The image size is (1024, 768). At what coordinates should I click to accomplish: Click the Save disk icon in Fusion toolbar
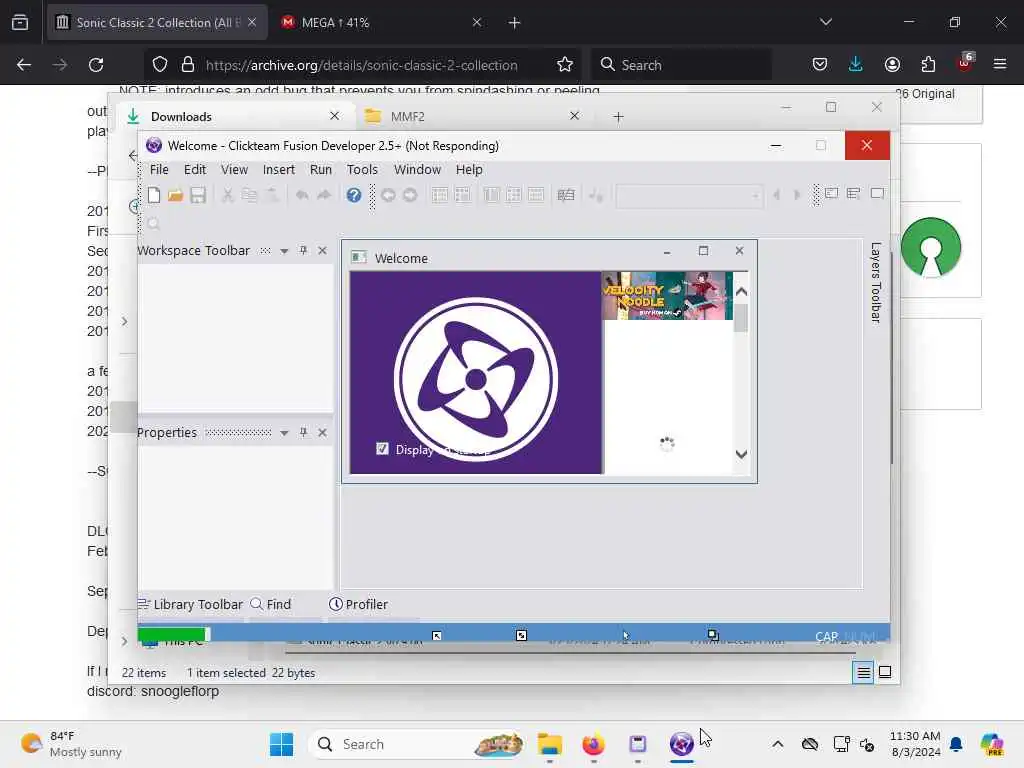point(198,195)
